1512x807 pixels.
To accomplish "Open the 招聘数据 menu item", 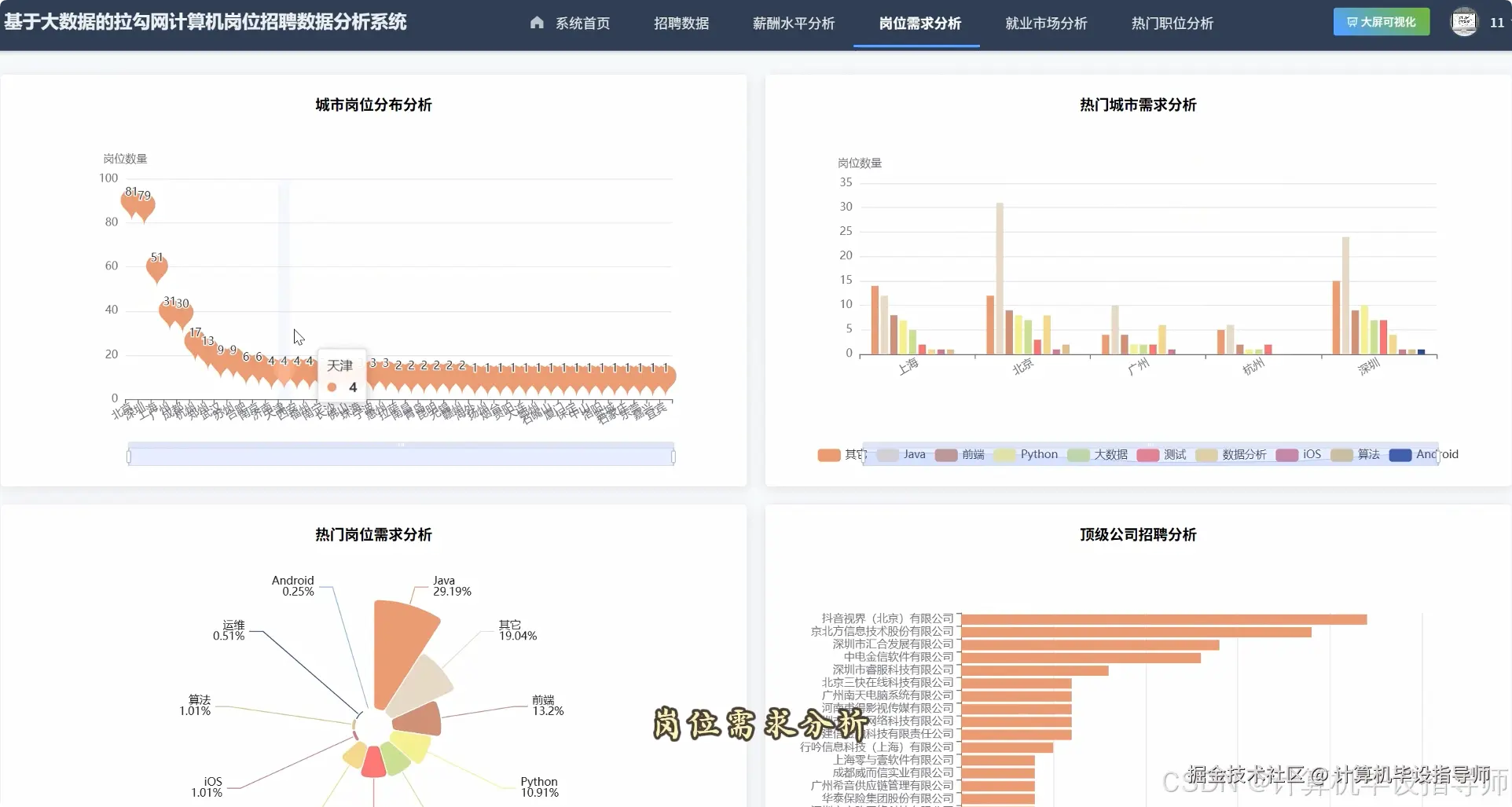I will point(681,23).
